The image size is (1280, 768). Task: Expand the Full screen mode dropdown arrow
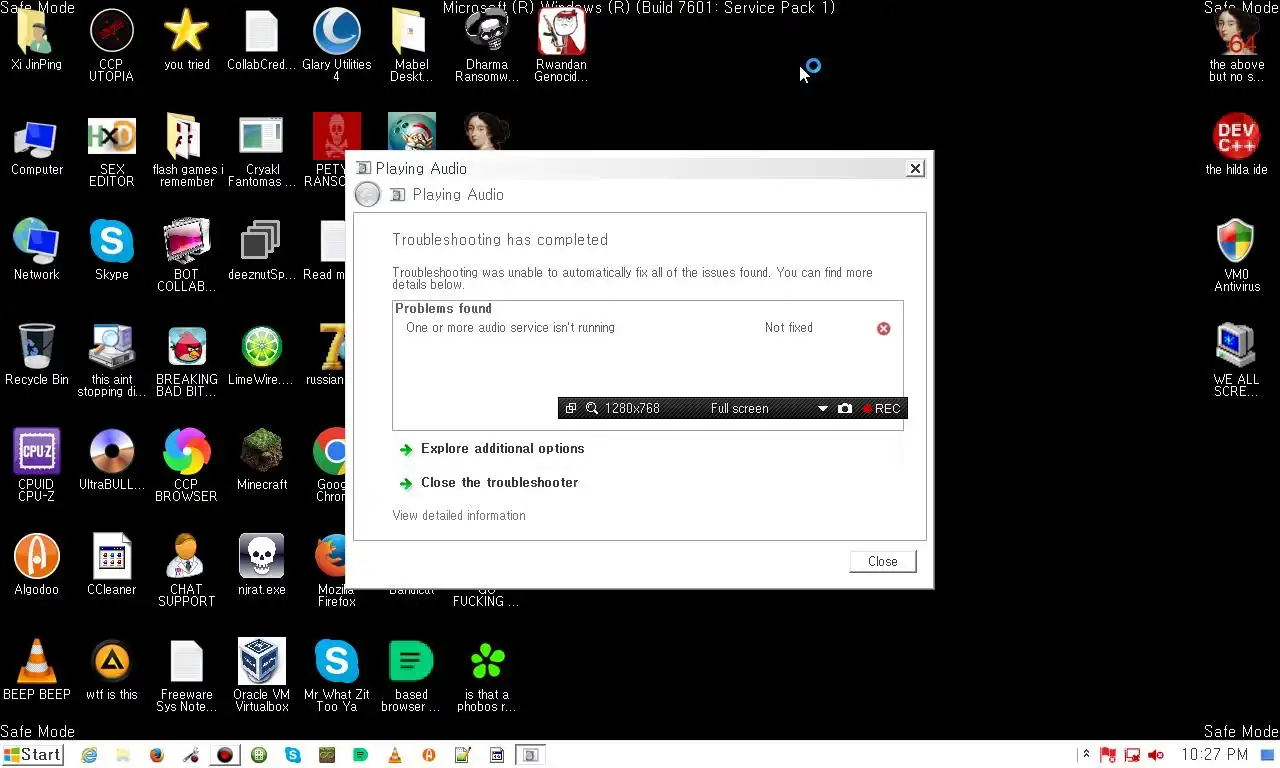(x=823, y=409)
